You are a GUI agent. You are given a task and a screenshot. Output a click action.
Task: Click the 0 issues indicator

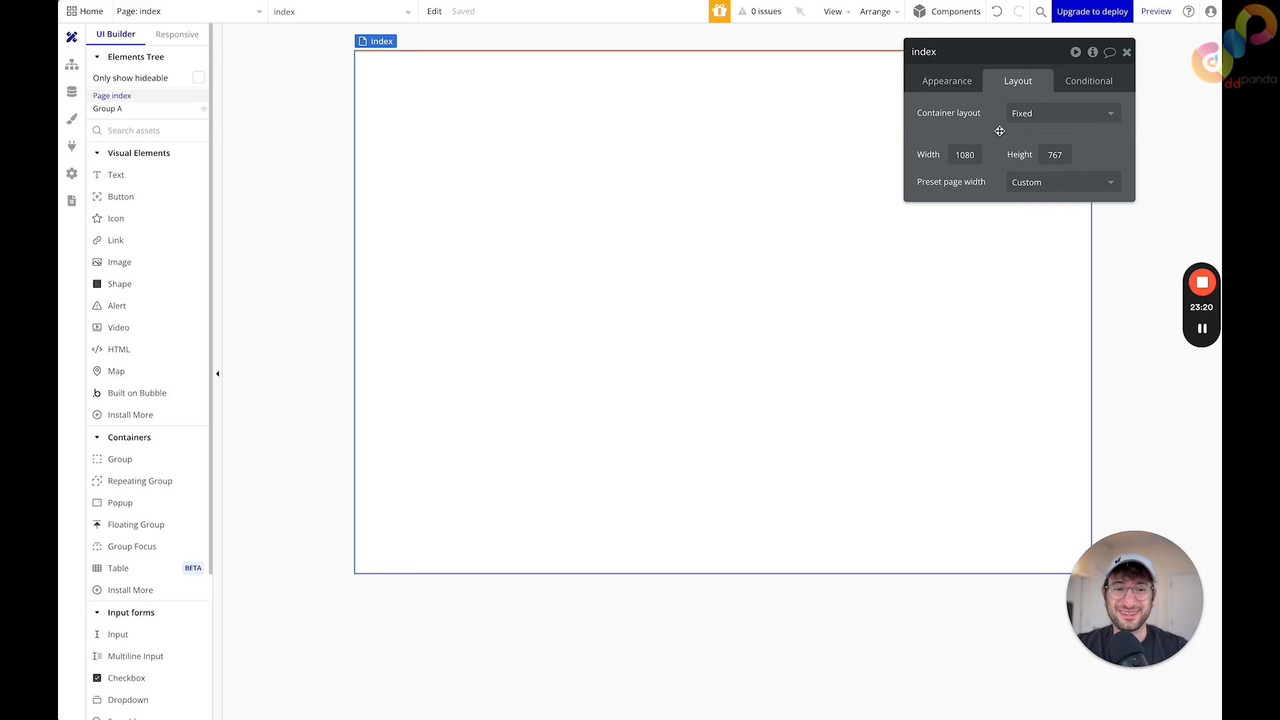760,11
